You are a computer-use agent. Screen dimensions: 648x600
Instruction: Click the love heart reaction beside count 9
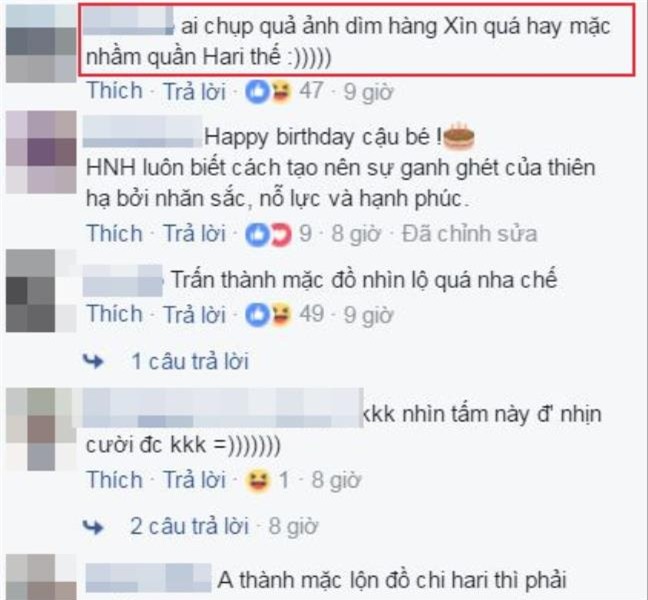click(x=280, y=234)
